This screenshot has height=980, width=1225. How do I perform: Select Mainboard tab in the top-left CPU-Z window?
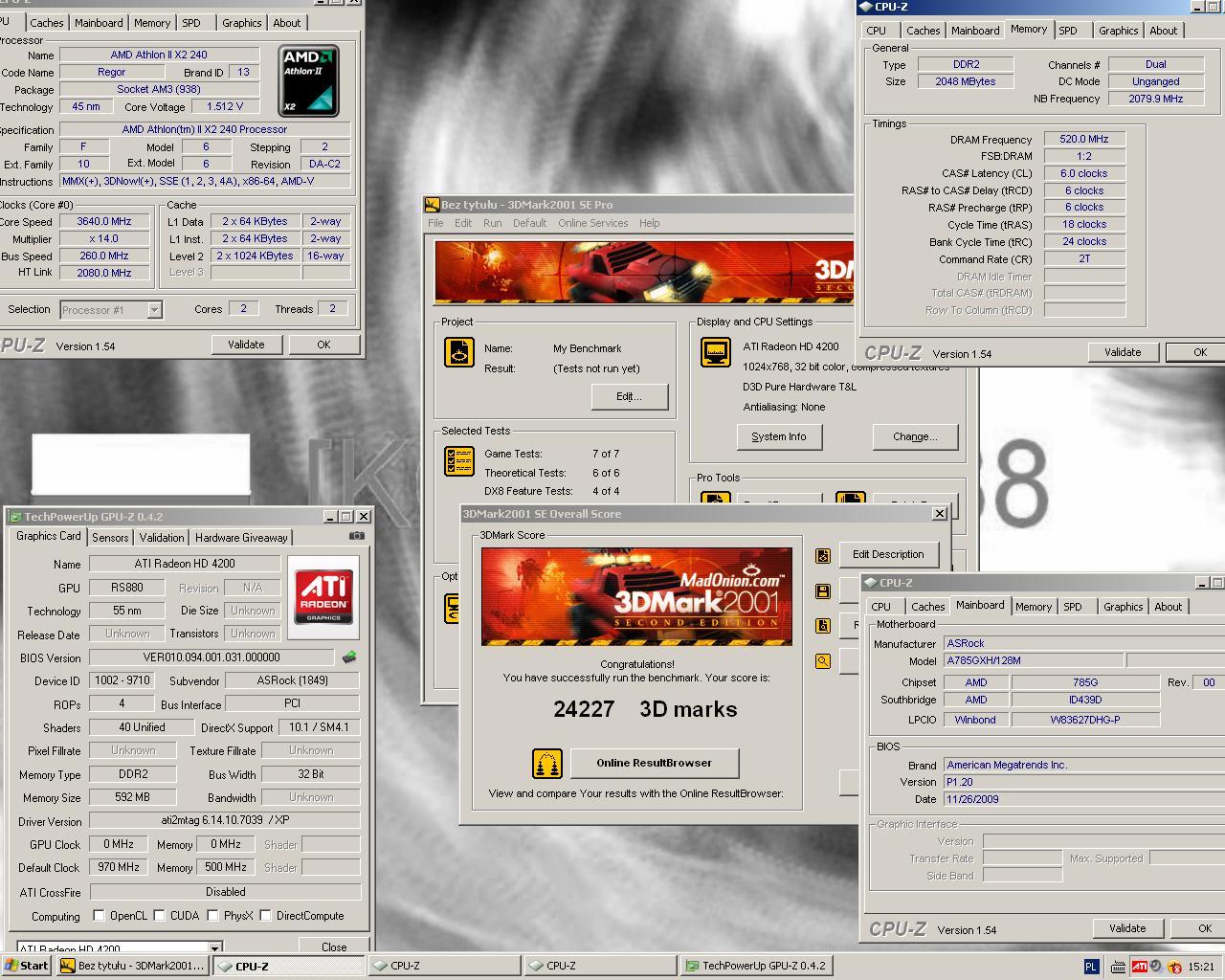99,23
